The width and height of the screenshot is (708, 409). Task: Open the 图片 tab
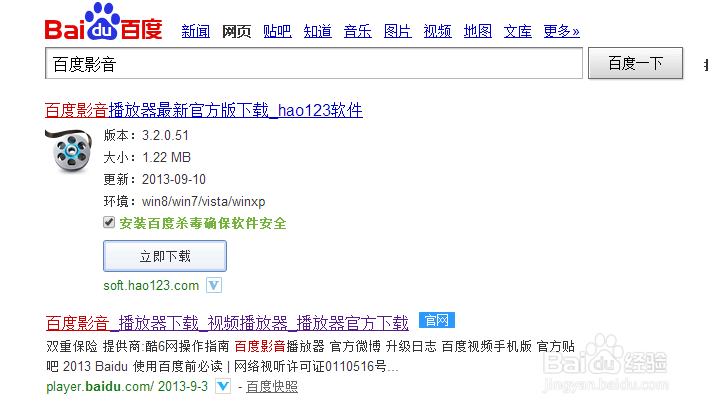click(397, 31)
